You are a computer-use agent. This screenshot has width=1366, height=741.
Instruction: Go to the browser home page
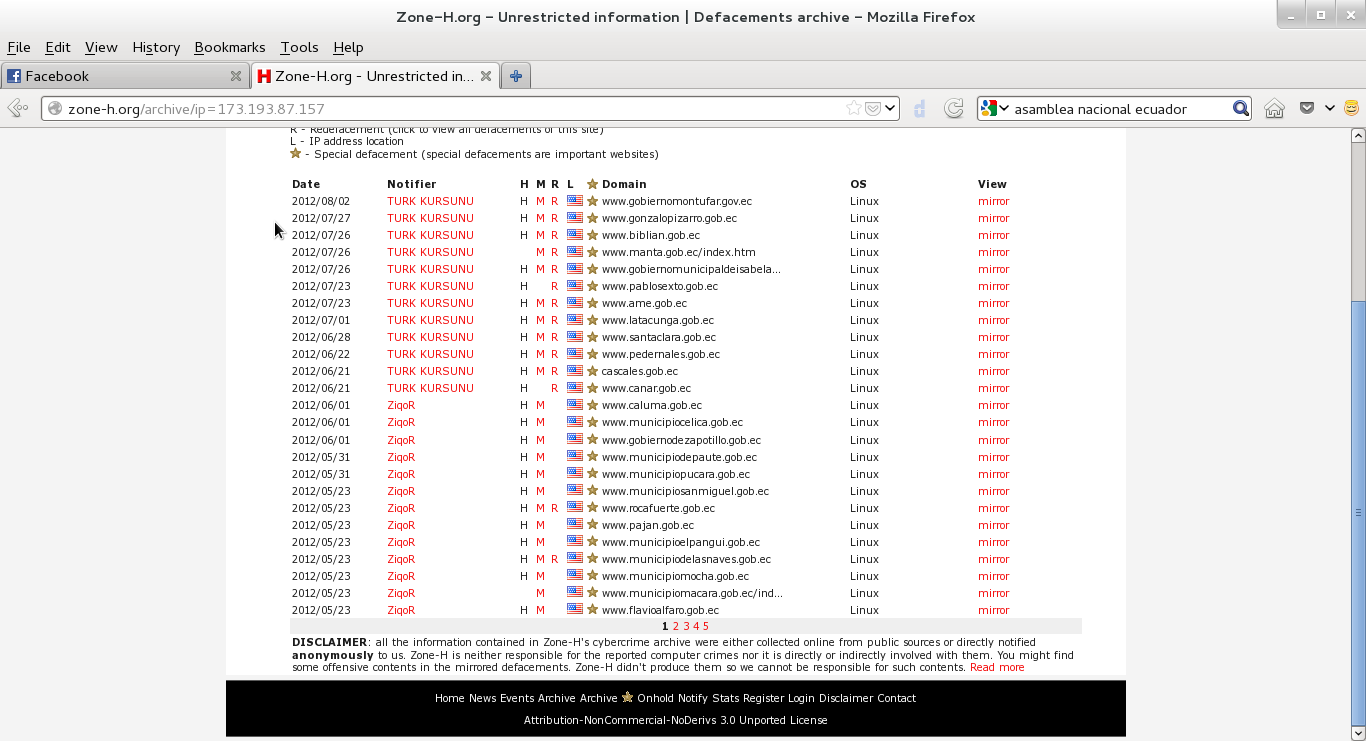coord(1274,108)
